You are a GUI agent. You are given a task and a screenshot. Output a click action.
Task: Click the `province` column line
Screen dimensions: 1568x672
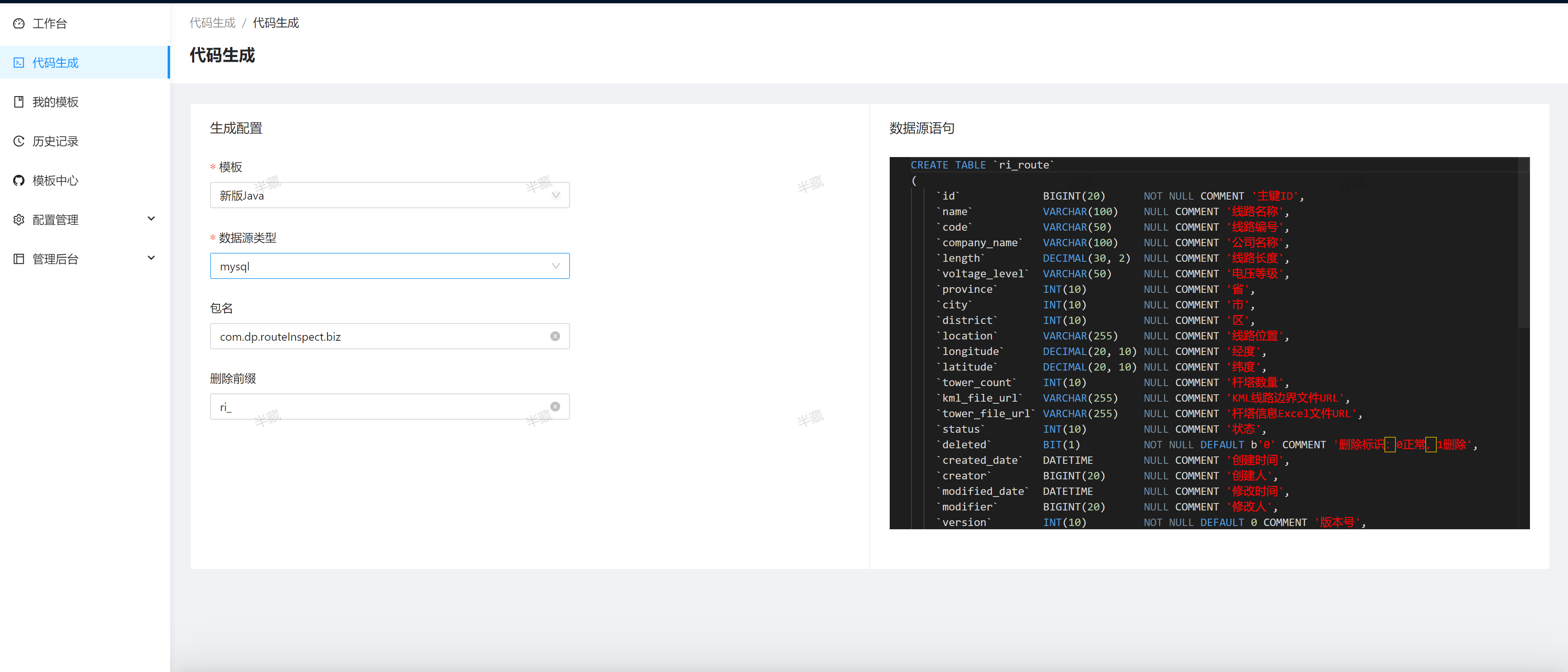coord(1096,289)
